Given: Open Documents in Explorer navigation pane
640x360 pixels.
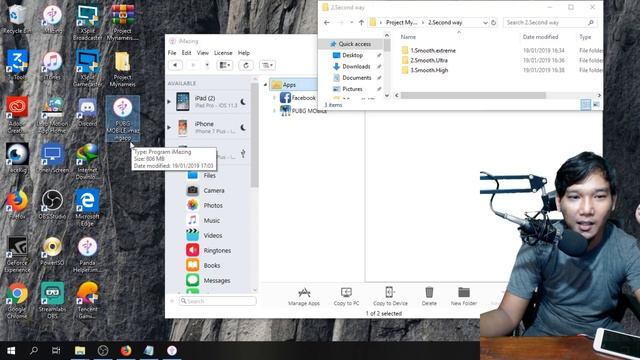Looking at the screenshot, I should [x=357, y=78].
